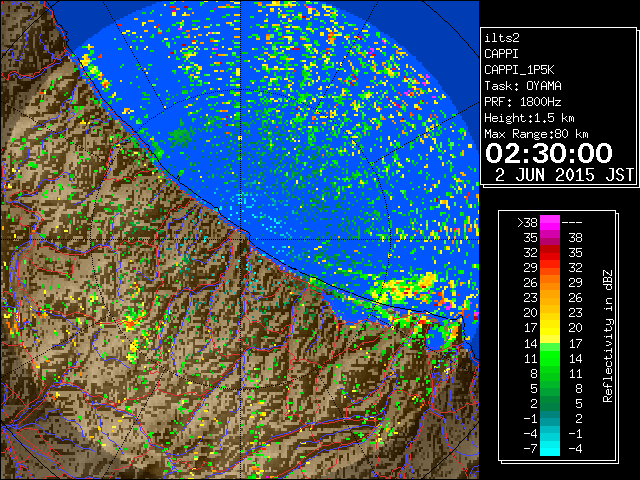
Task: Click the 02:30:00 timestamp
Action: coord(549,153)
